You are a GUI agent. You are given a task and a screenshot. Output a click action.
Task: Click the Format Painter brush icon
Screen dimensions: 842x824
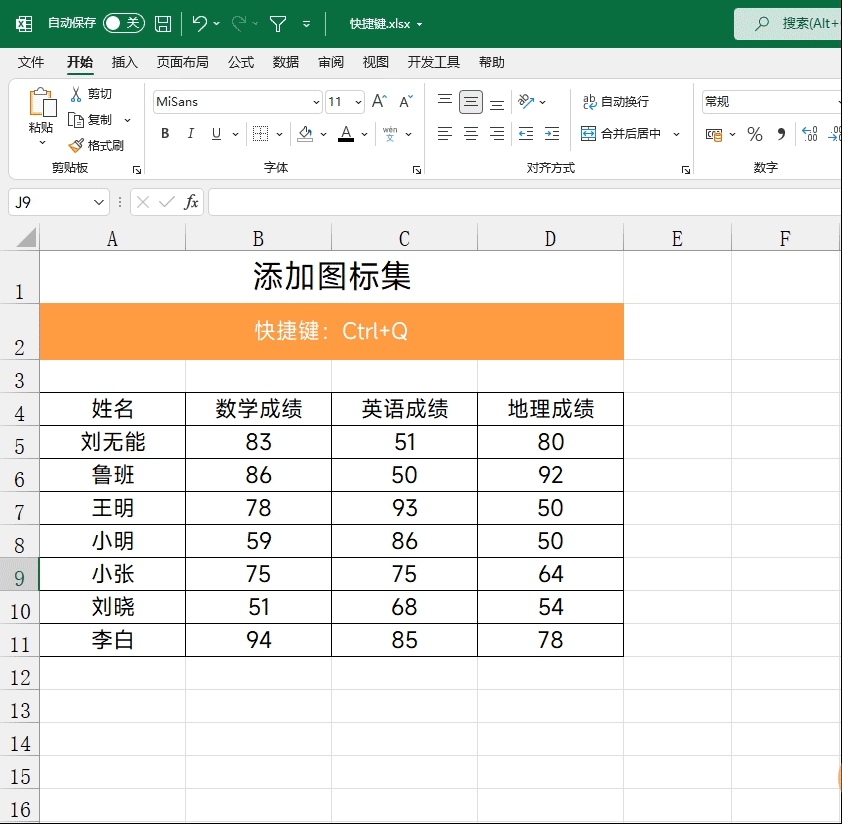tap(76, 145)
